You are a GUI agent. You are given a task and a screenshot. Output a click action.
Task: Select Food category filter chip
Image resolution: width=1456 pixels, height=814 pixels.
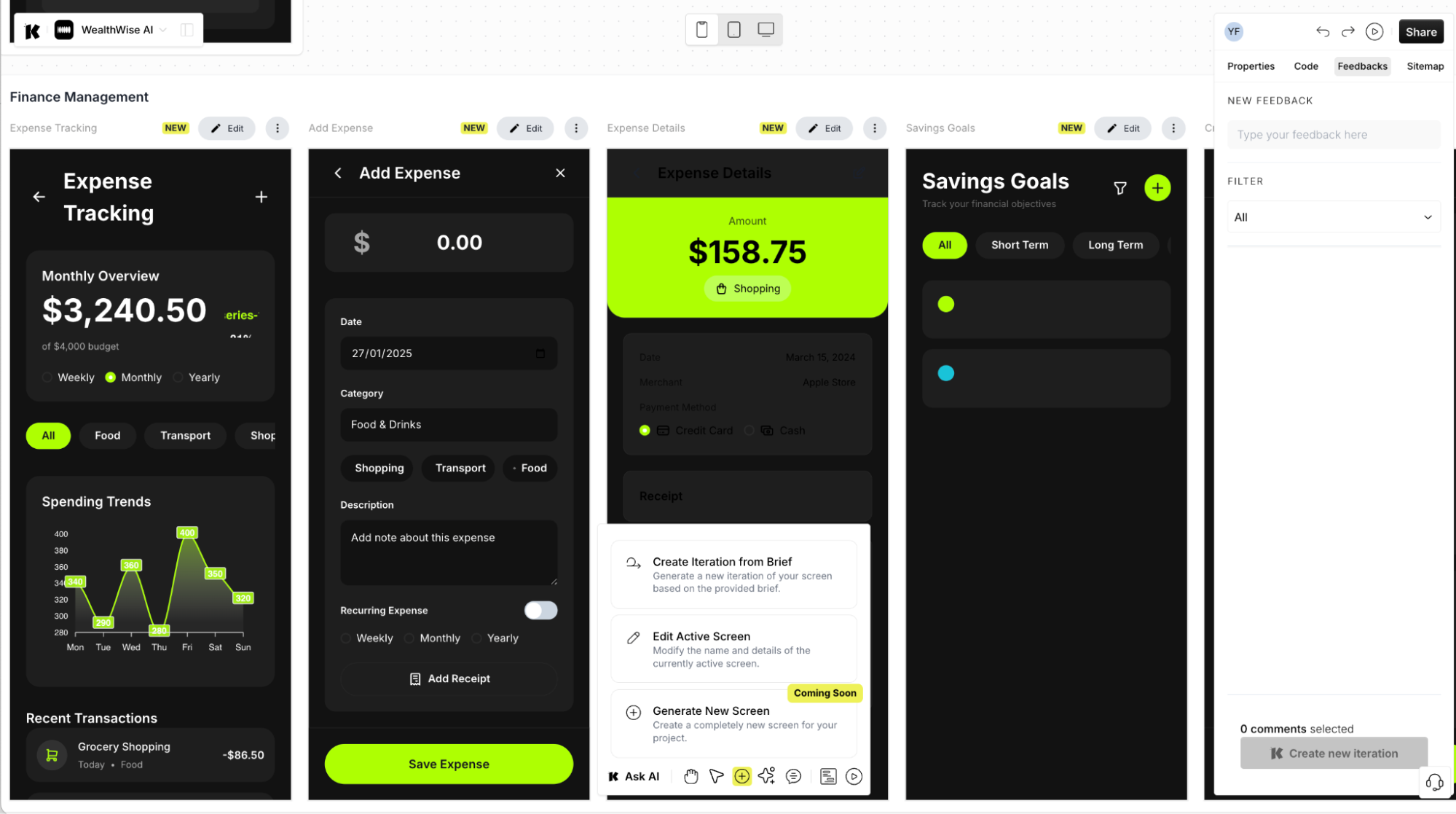coord(107,435)
